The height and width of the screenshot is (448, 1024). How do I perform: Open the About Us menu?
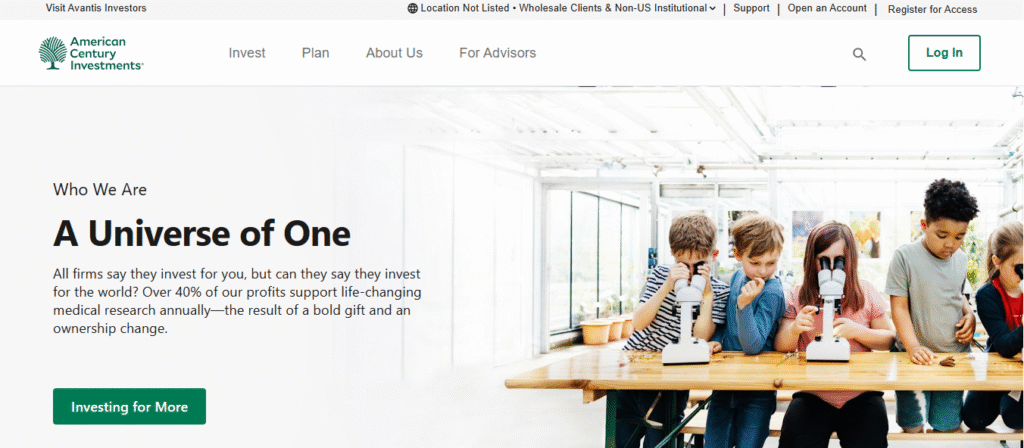394,53
